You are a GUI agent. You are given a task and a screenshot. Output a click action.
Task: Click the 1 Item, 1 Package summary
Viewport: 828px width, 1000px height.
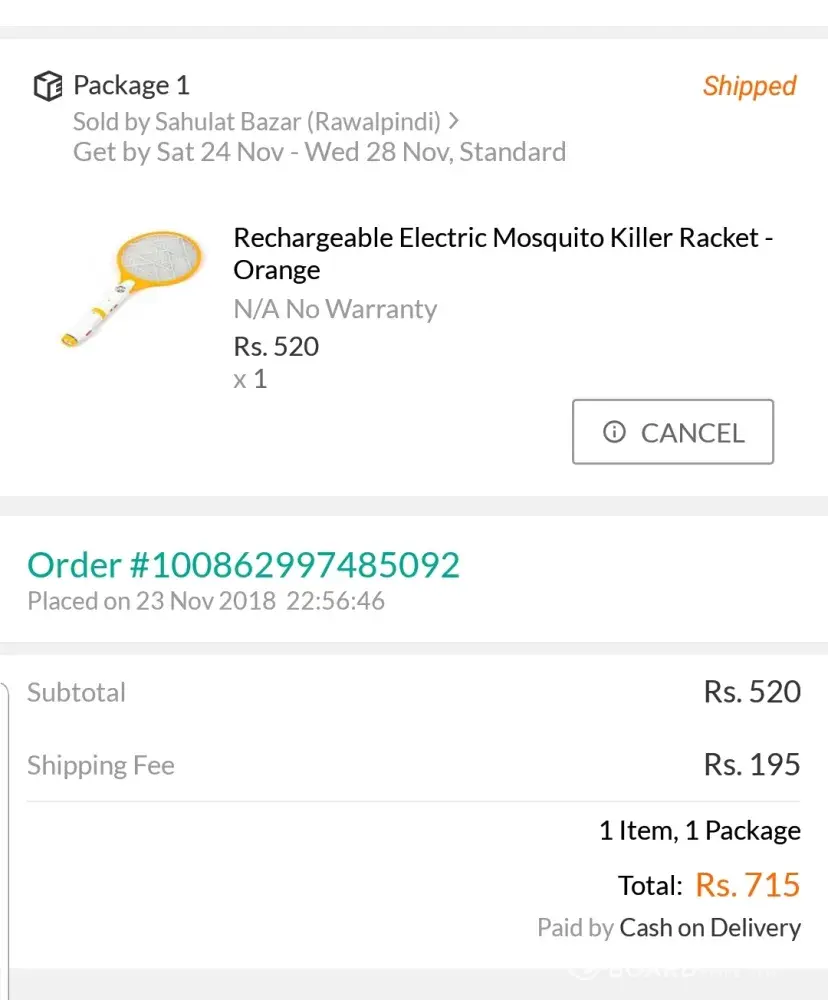[x=700, y=831]
